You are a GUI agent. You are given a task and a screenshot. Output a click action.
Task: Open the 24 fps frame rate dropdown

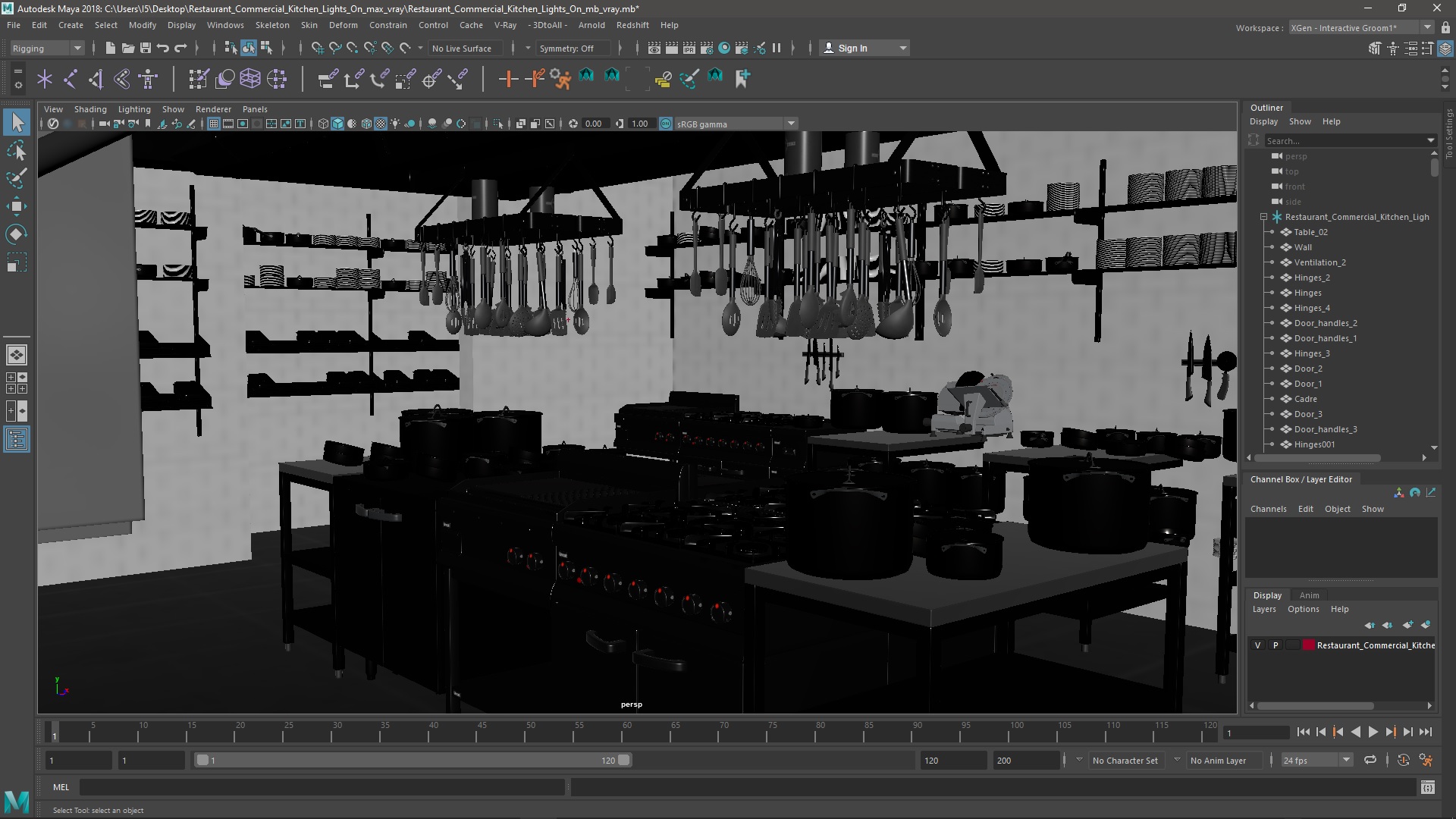tap(1316, 760)
